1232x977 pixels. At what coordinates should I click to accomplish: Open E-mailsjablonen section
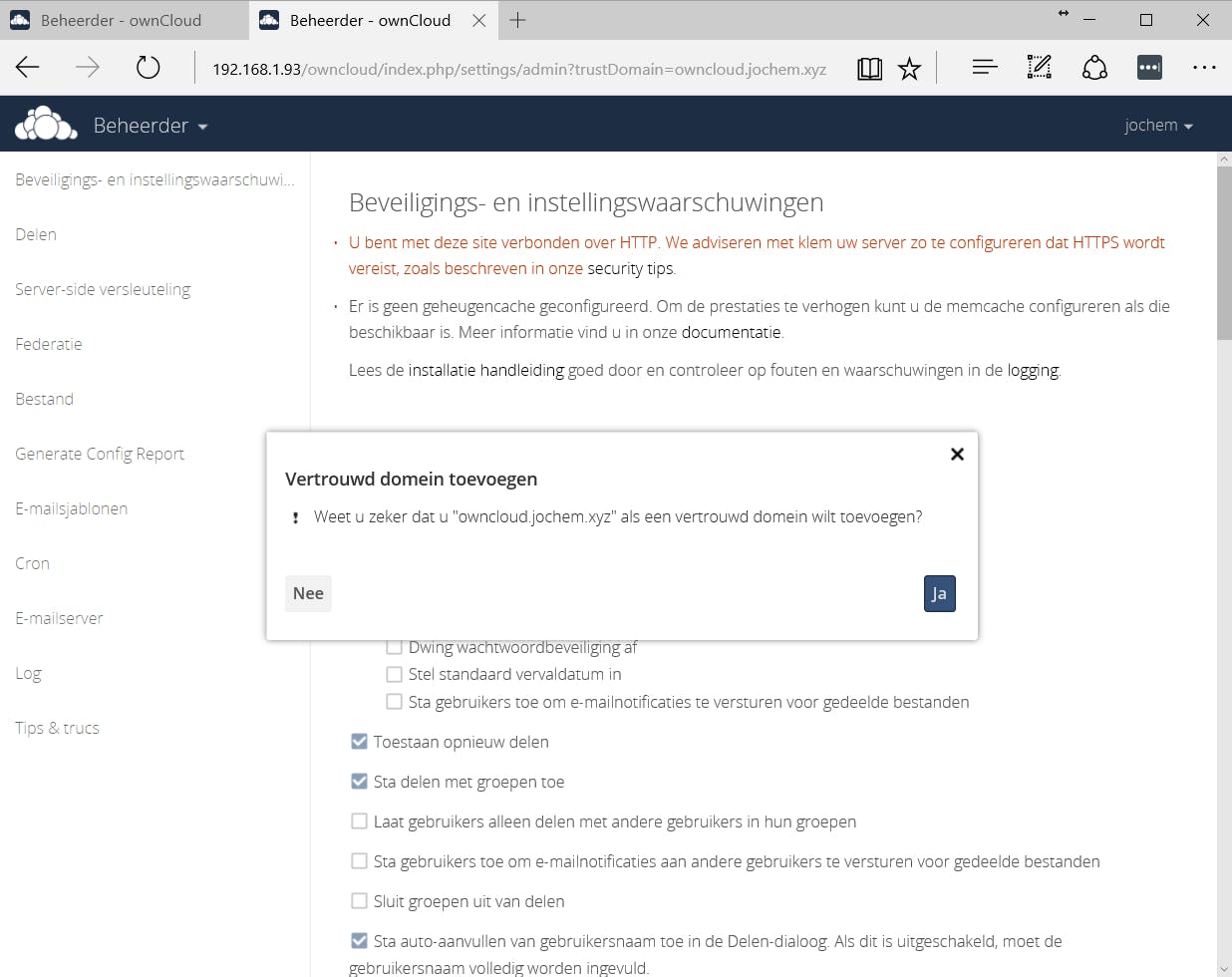72,508
